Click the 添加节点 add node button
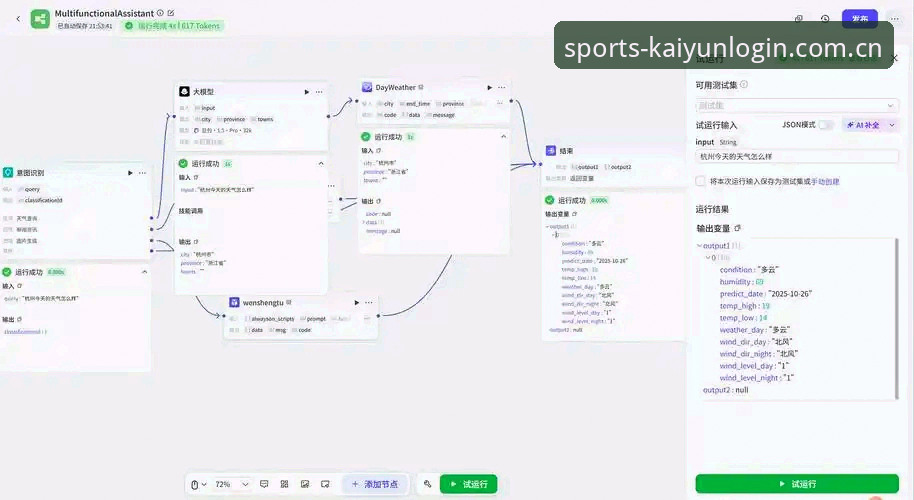 click(x=375, y=484)
